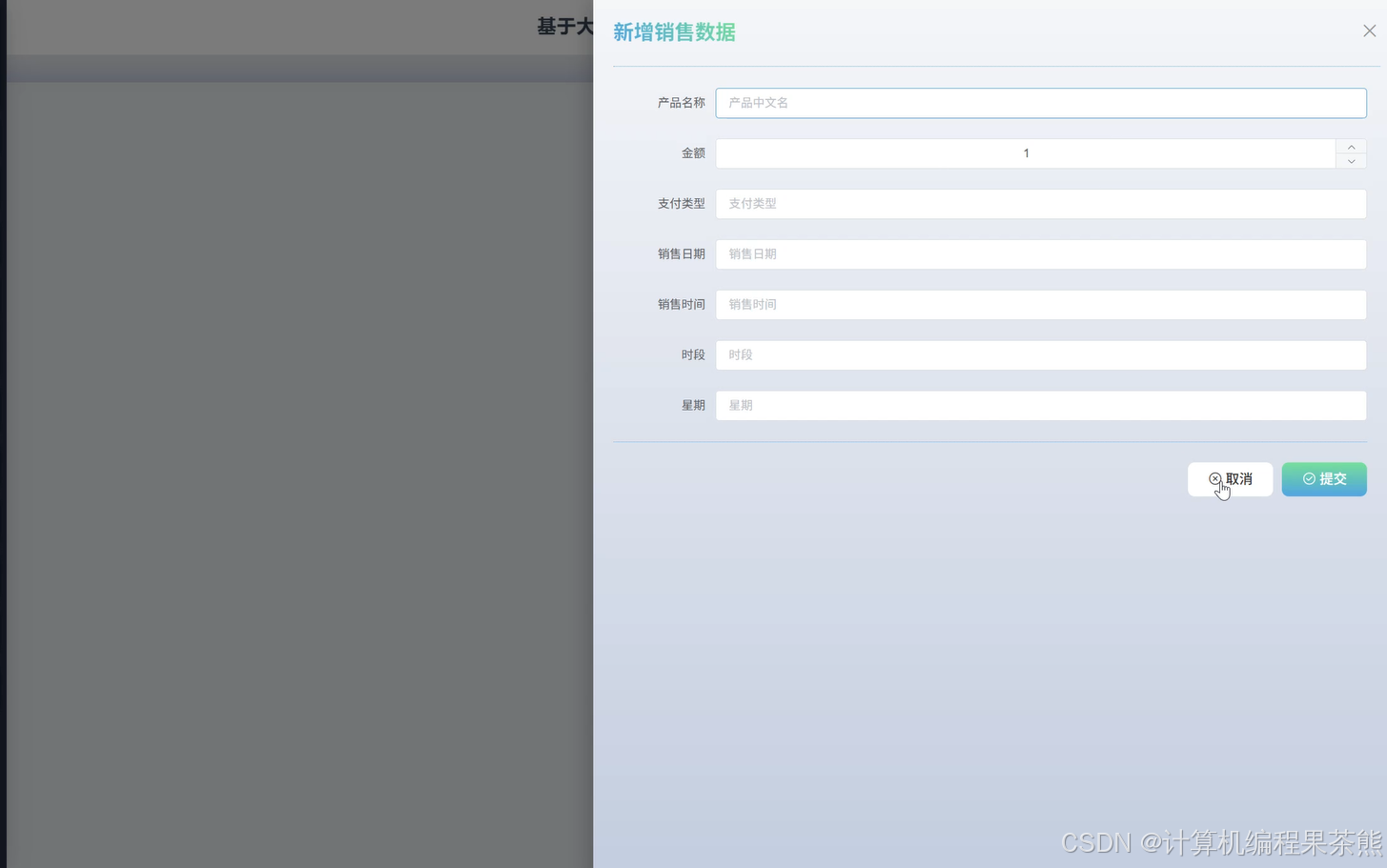The width and height of the screenshot is (1387, 868).
Task: Click the 支付类型 label
Action: [x=681, y=204]
